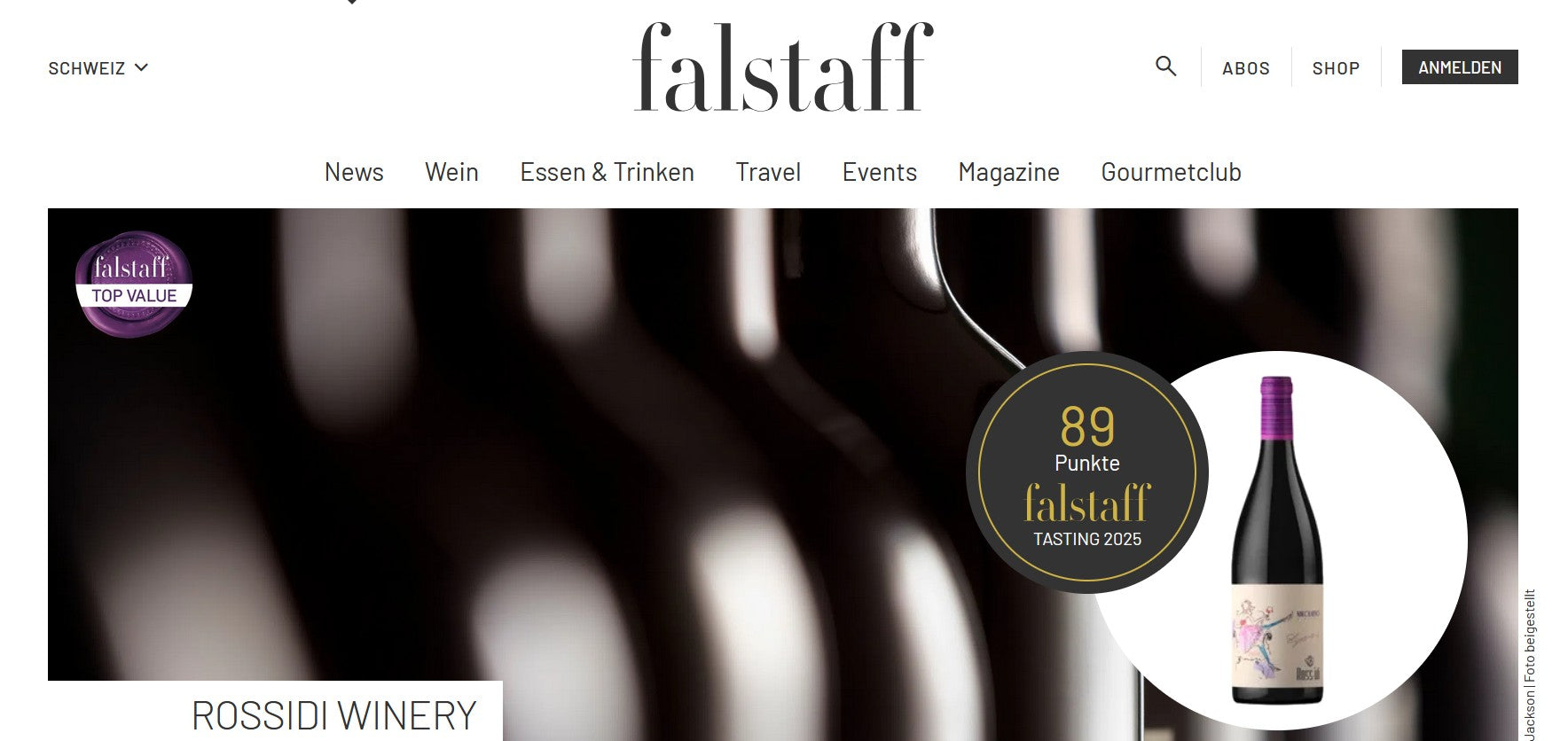Click the falstaff Top Value purple badge
The height and width of the screenshot is (741, 1568).
pos(134,284)
